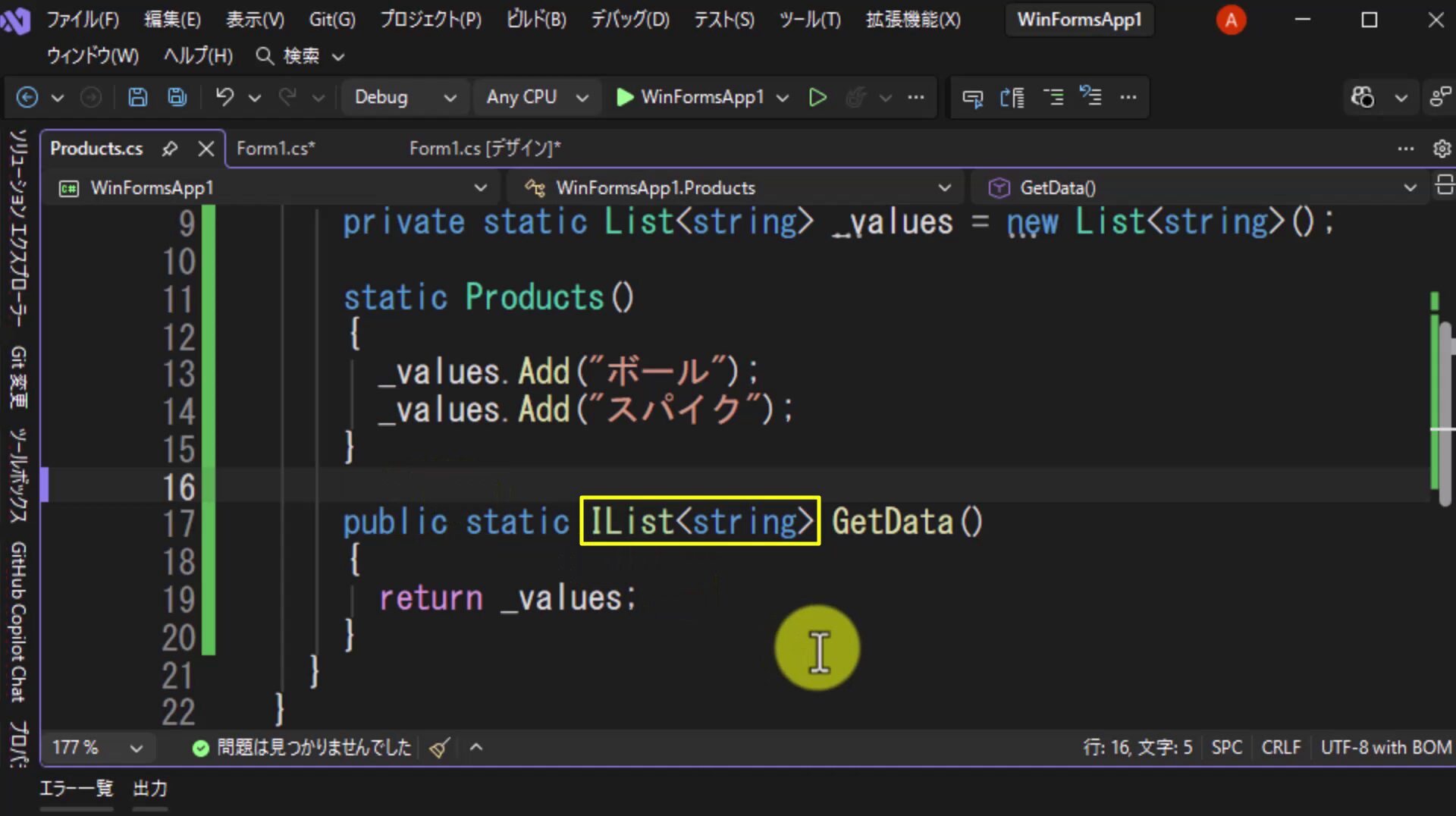Open the Git 変更 side tab
Viewport: 1456px width, 816px height.
coord(18,377)
